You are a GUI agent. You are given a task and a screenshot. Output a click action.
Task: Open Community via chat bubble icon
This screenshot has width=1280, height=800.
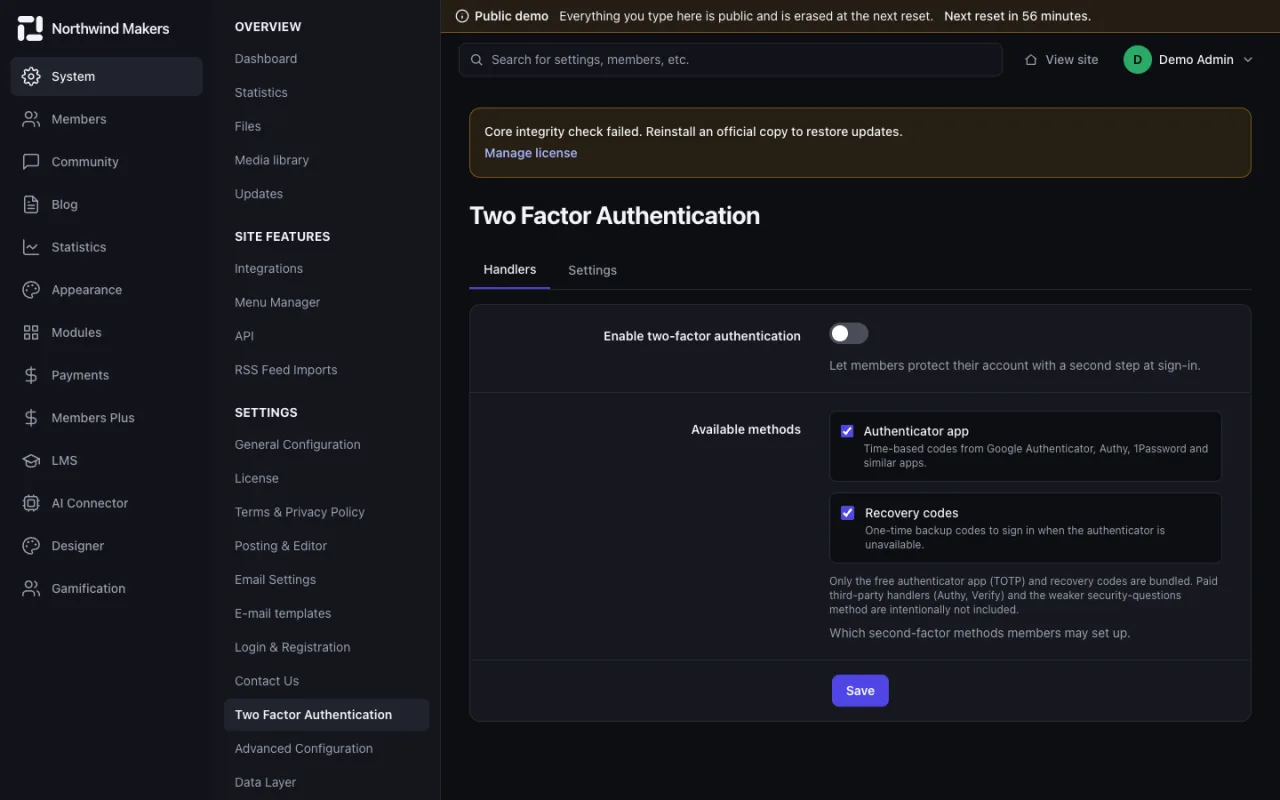coord(31,162)
